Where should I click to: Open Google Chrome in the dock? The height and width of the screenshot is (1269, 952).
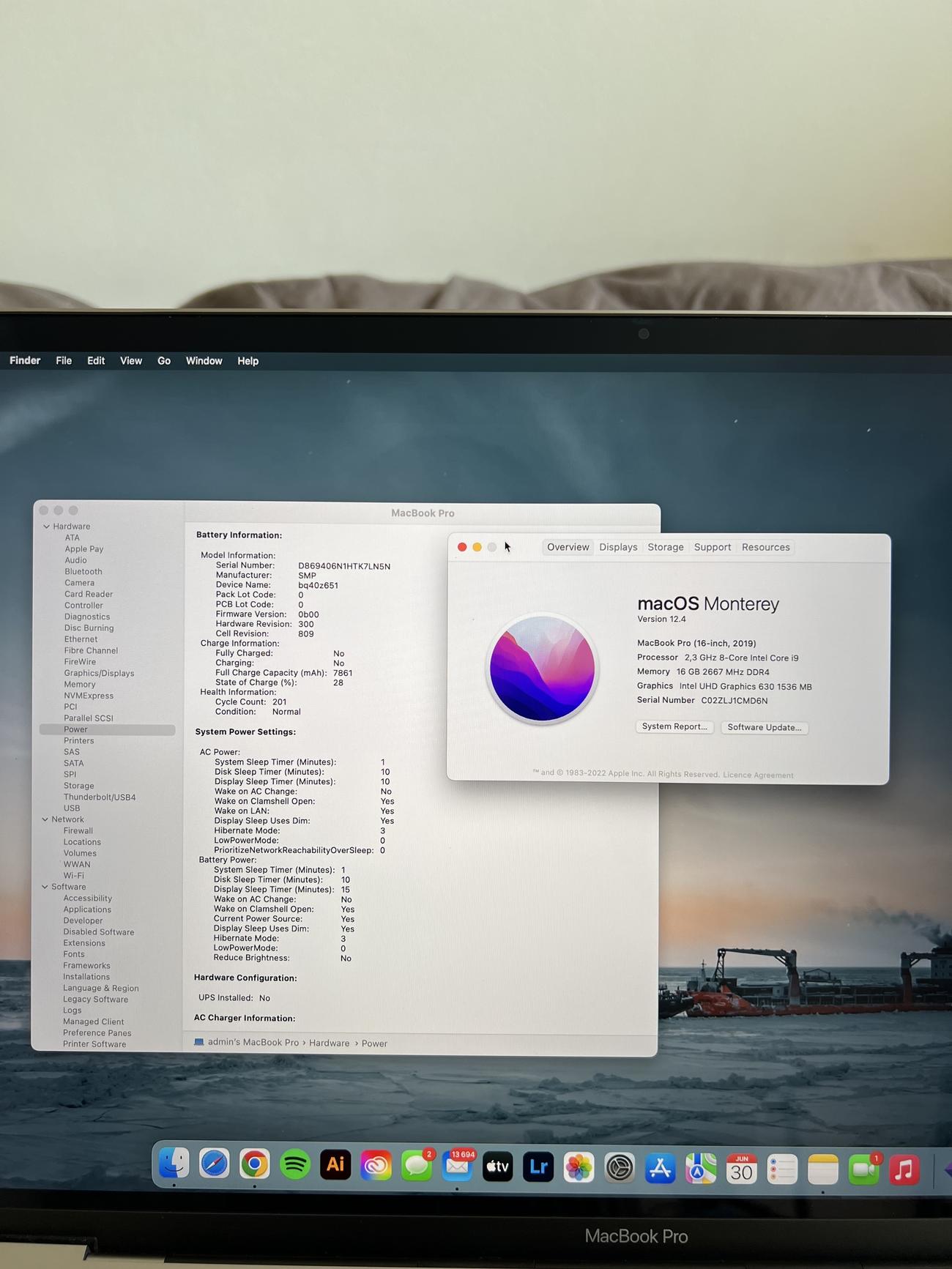coord(254,1164)
